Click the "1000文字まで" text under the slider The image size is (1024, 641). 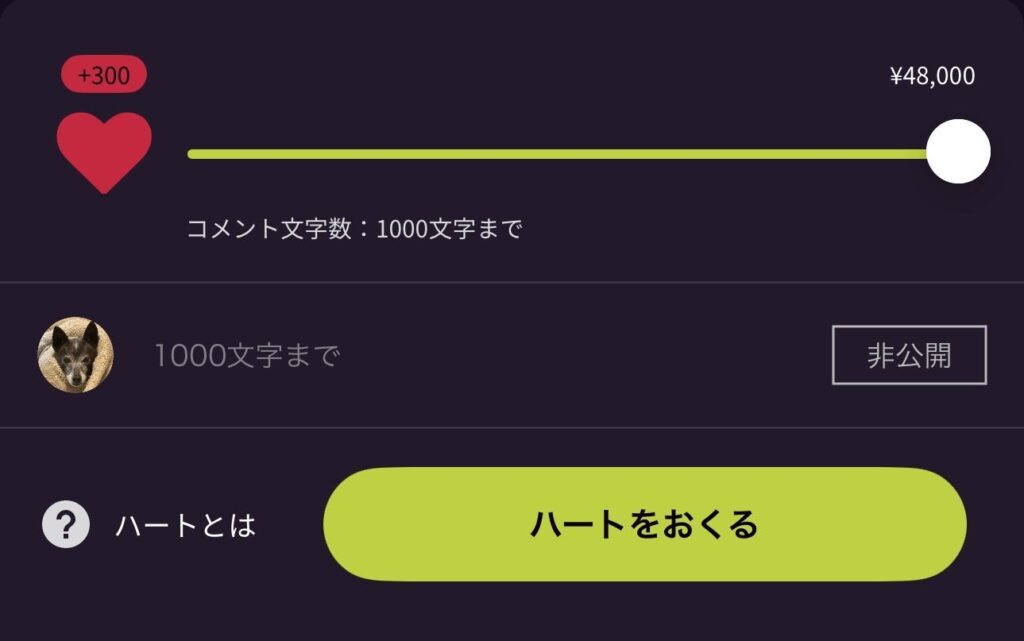450,229
